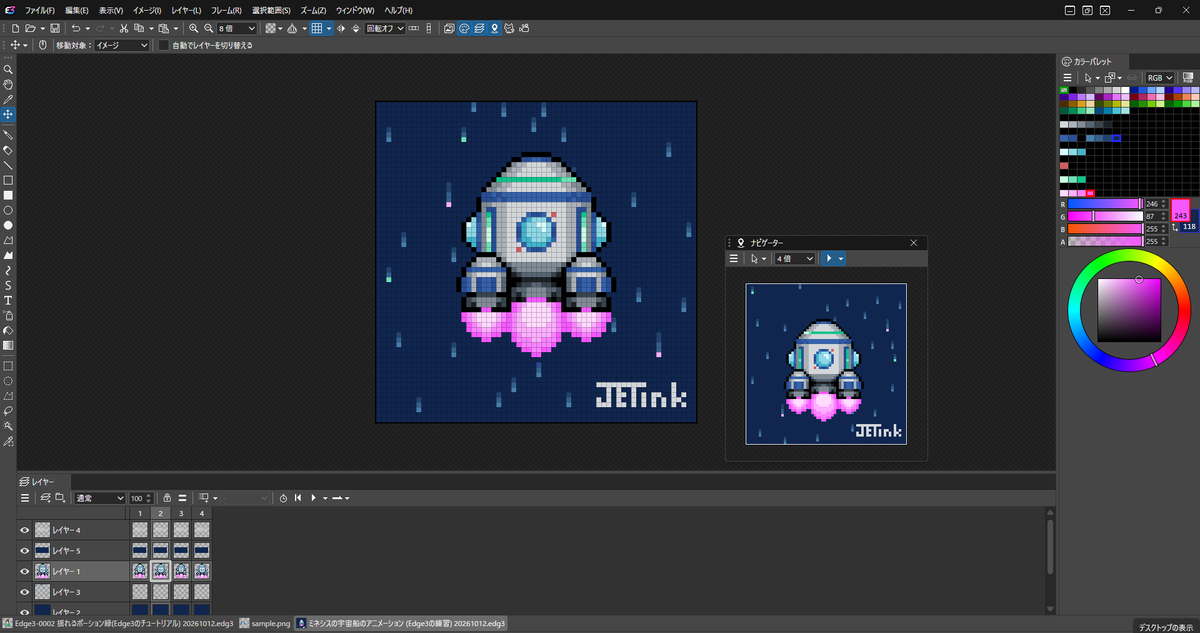Open the main zoom level dropdown
This screenshot has width=1200, height=633.
pyautogui.click(x=237, y=28)
